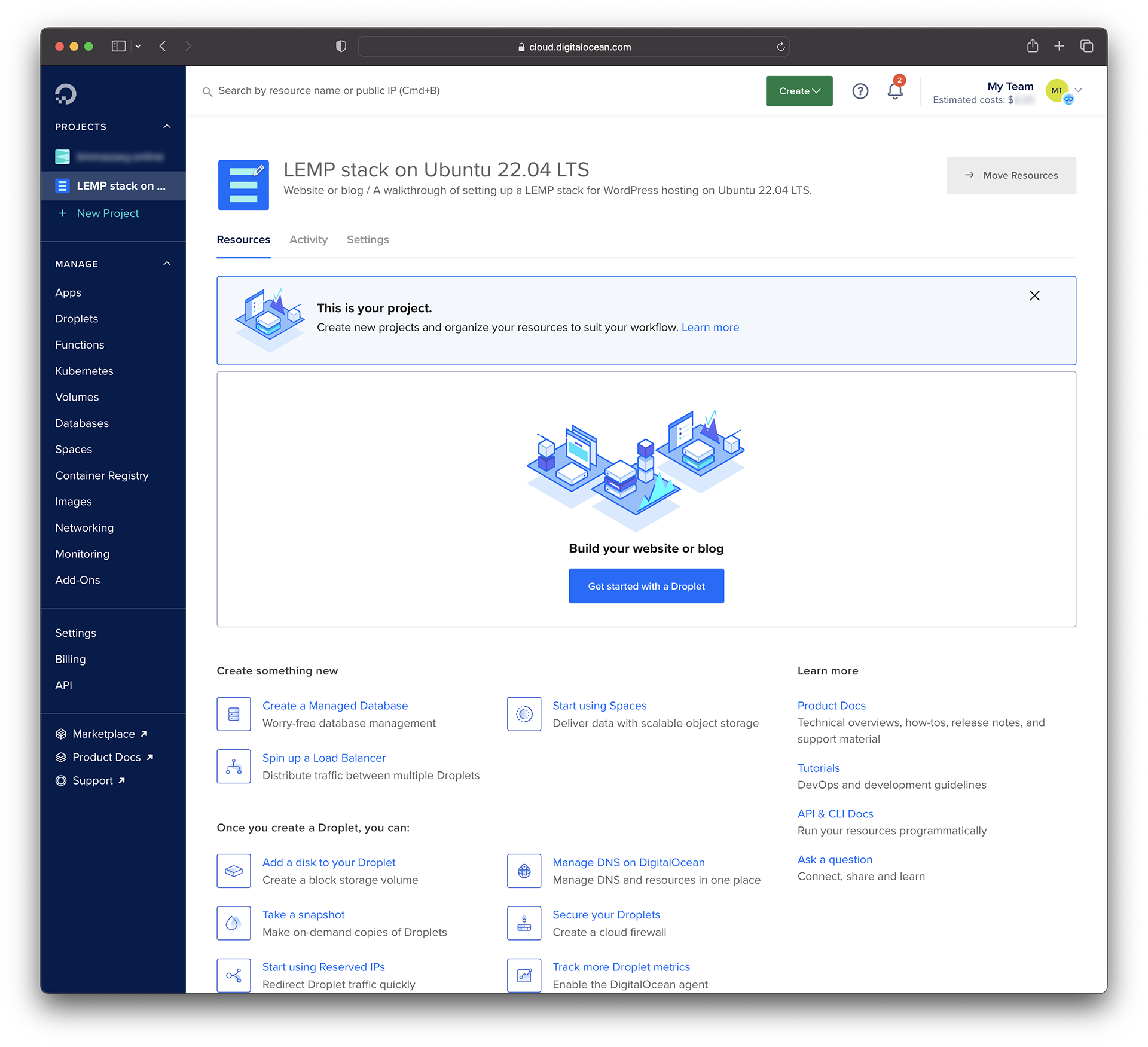Image resolution: width=1148 pixels, height=1047 pixels.
Task: Open the API & CLI Docs link
Action: 835,814
